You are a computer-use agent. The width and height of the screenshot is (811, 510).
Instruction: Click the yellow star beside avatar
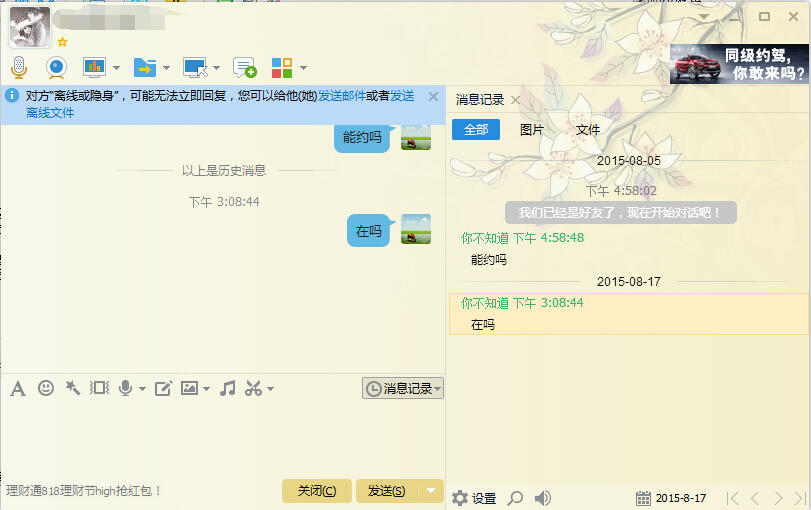click(x=63, y=42)
